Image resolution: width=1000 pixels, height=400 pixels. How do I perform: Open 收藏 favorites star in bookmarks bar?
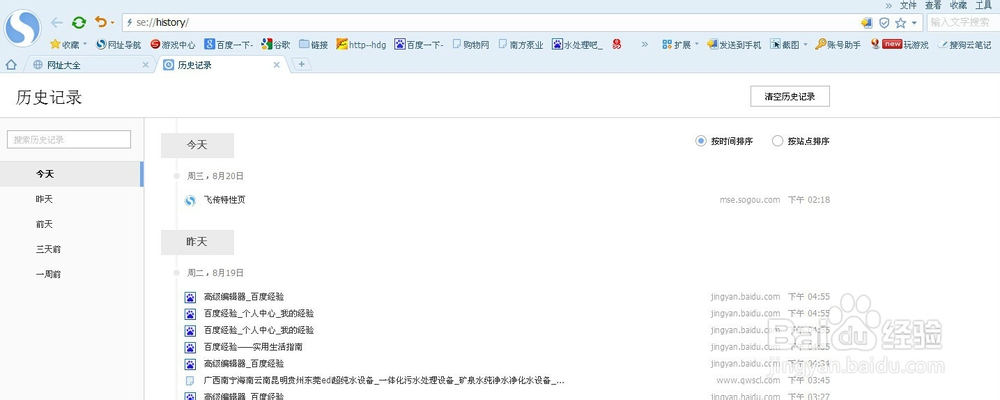[64, 45]
